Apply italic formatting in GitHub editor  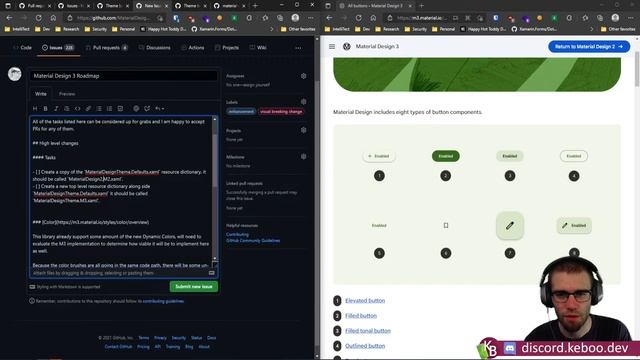click(56, 109)
